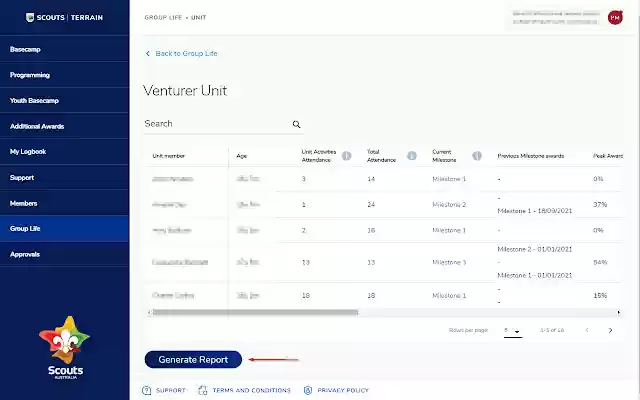
Task: Follow the Back to Group Life link
Action: pos(186,53)
